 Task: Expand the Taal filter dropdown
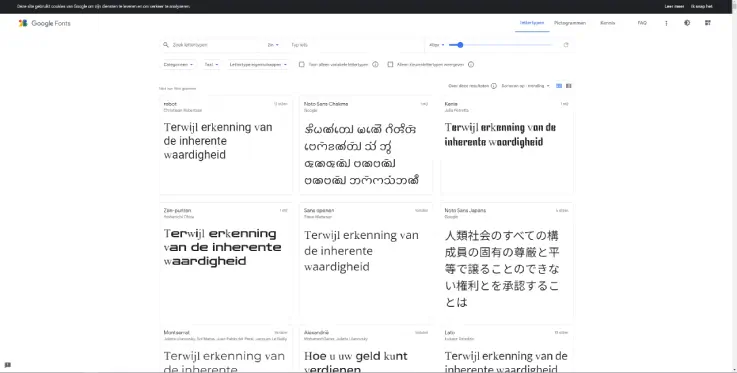(212, 65)
